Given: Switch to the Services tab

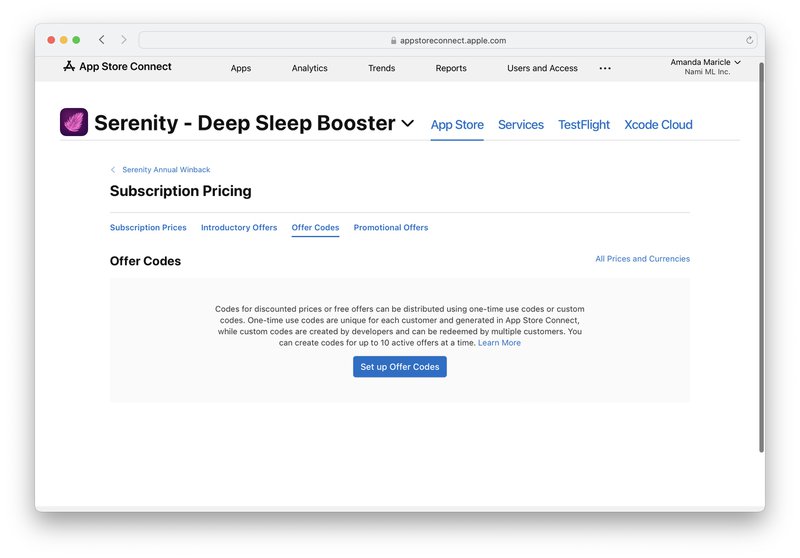Looking at the screenshot, I should 521,124.
